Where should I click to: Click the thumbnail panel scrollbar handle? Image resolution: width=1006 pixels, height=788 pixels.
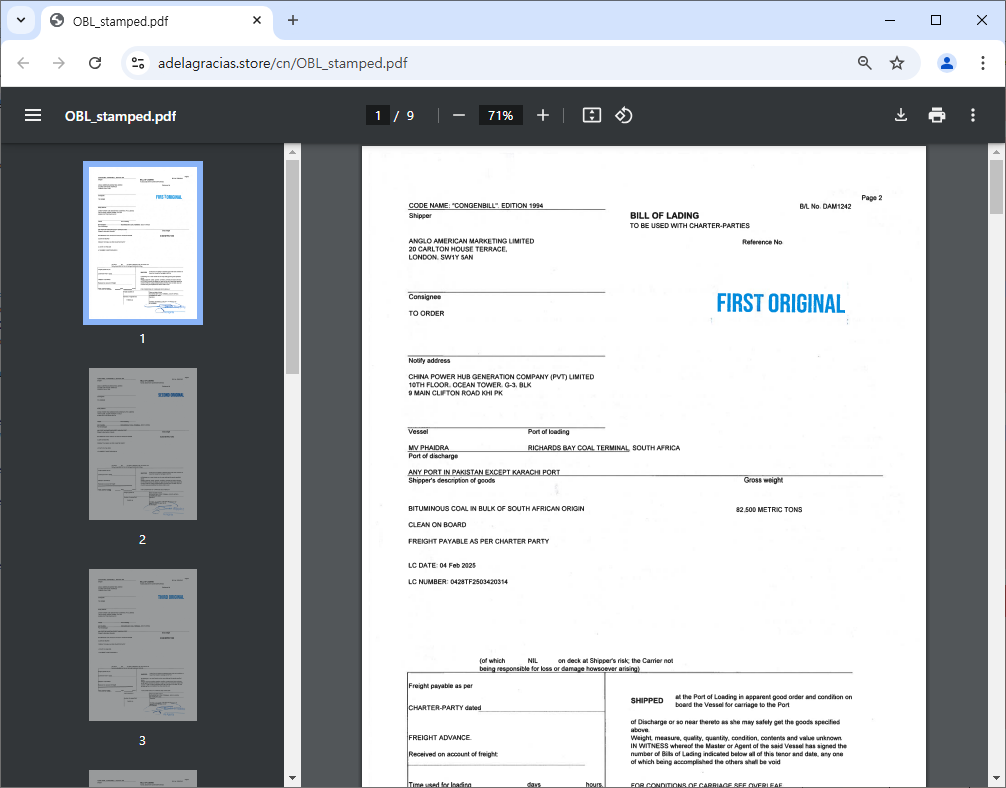point(292,266)
